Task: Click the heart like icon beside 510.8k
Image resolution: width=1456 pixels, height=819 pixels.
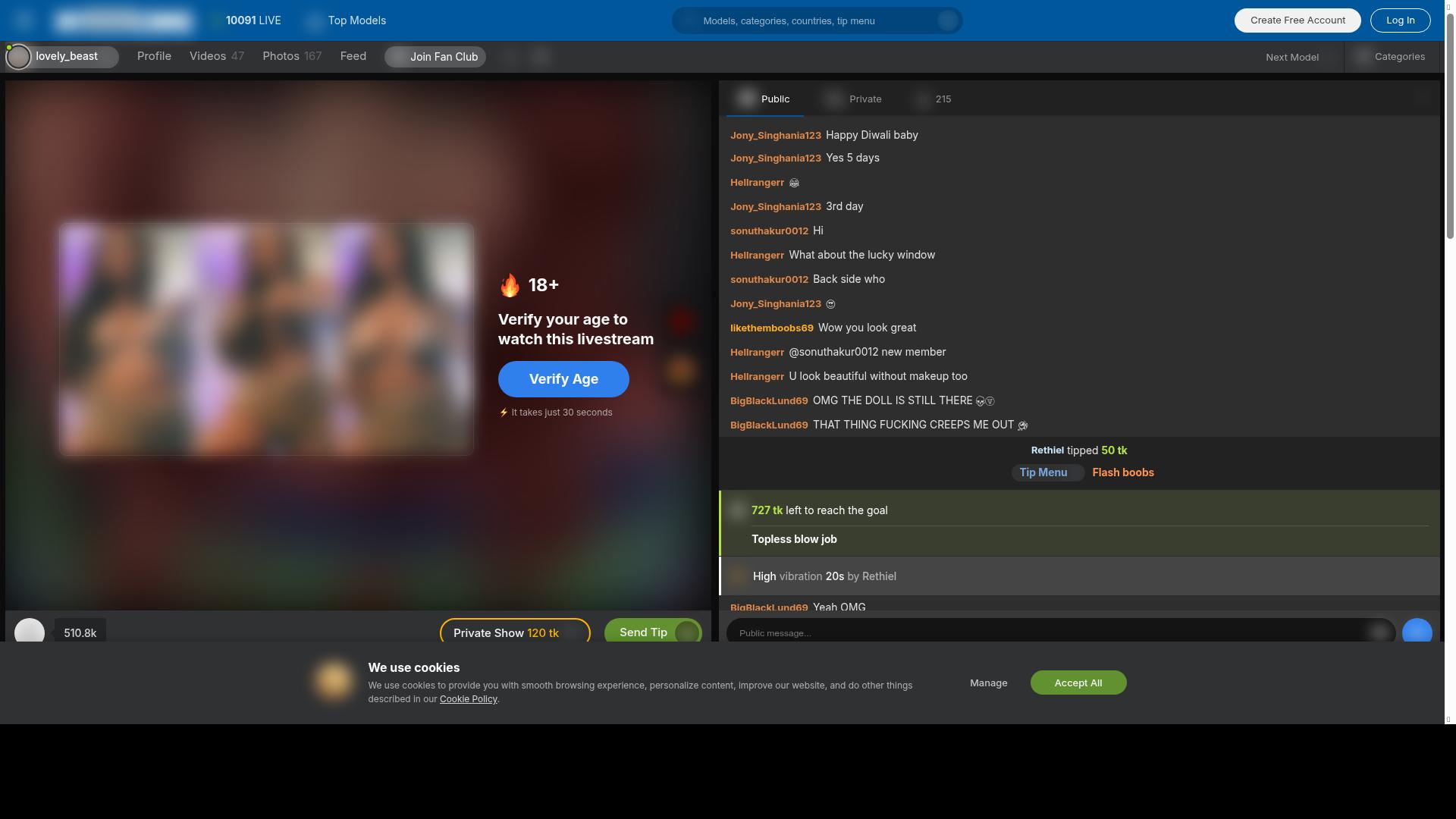Action: pos(30,632)
